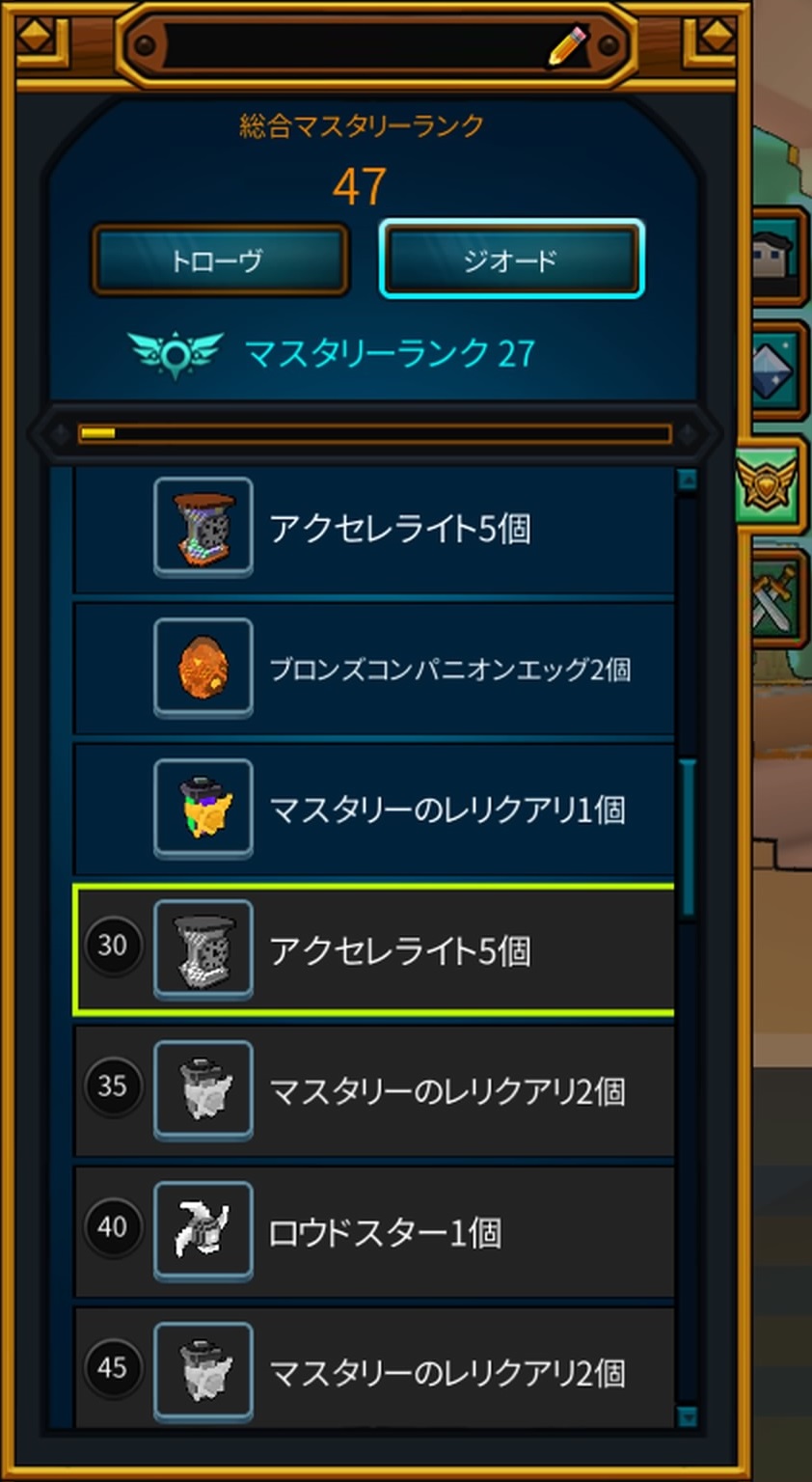Select the ジオード mastery tab
Screen dimensions: 812x1482
click(x=512, y=259)
